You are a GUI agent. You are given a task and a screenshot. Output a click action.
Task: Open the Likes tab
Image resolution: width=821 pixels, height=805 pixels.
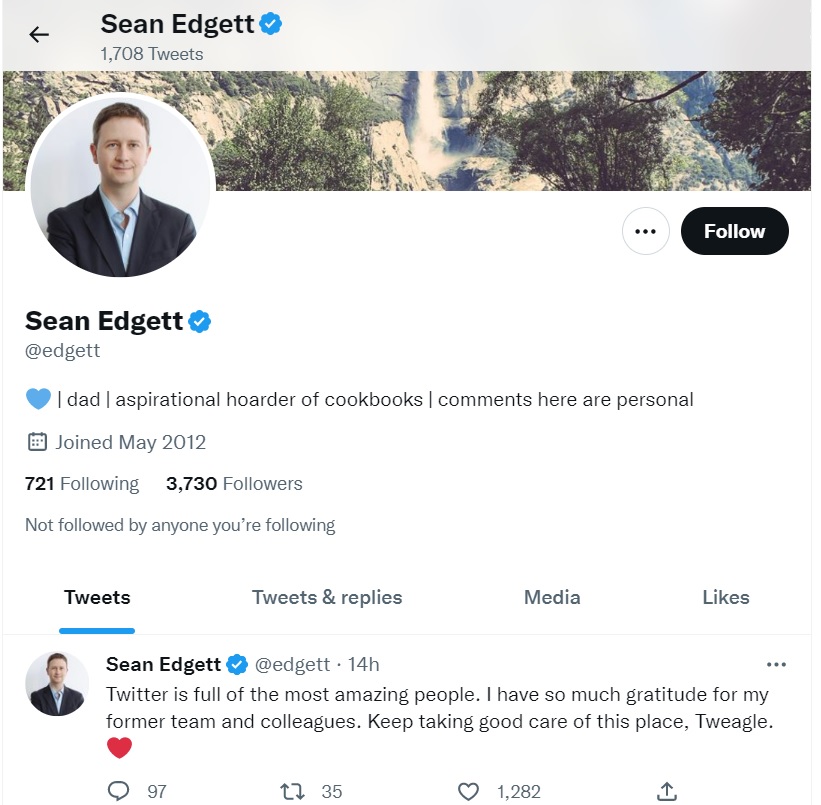[x=726, y=598]
